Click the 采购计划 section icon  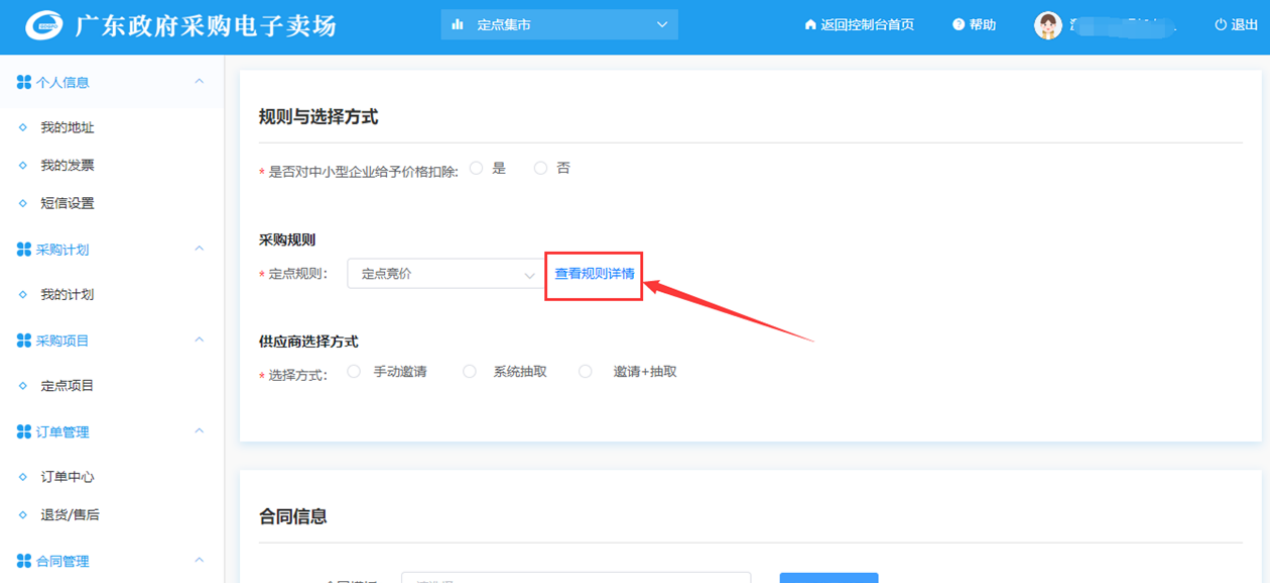pos(24,249)
